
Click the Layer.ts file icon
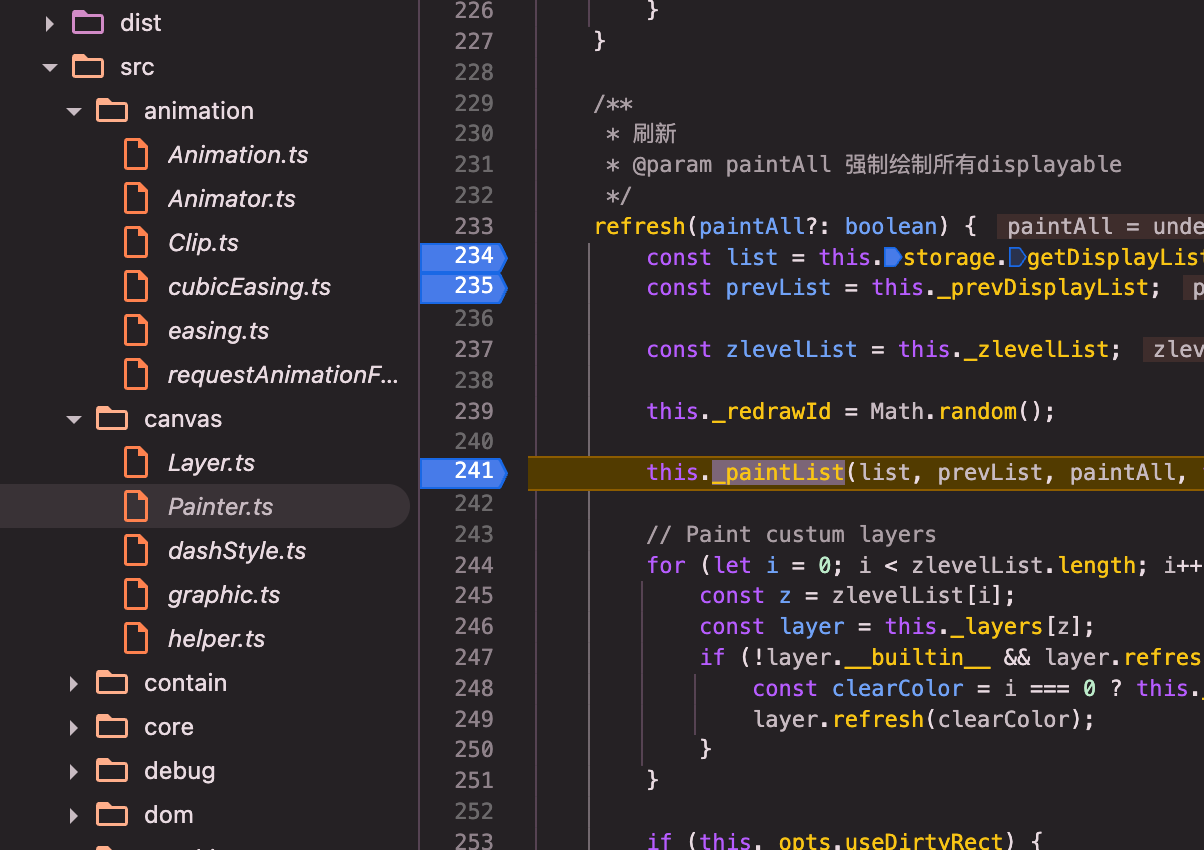pyautogui.click(x=136, y=463)
